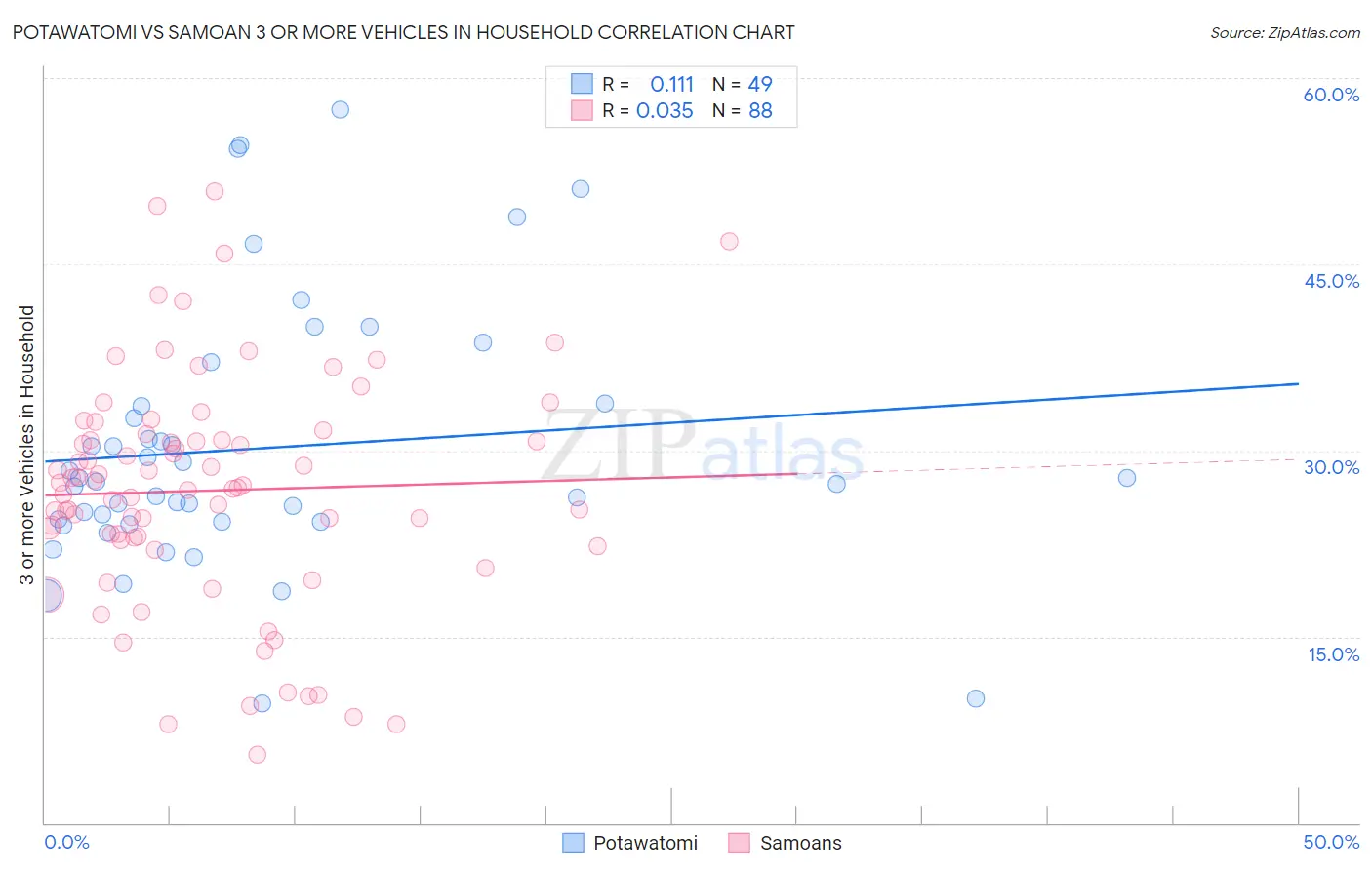Open the Source: ZipAtlas.com link
This screenshot has height=870, width=1372.
(1285, 32)
